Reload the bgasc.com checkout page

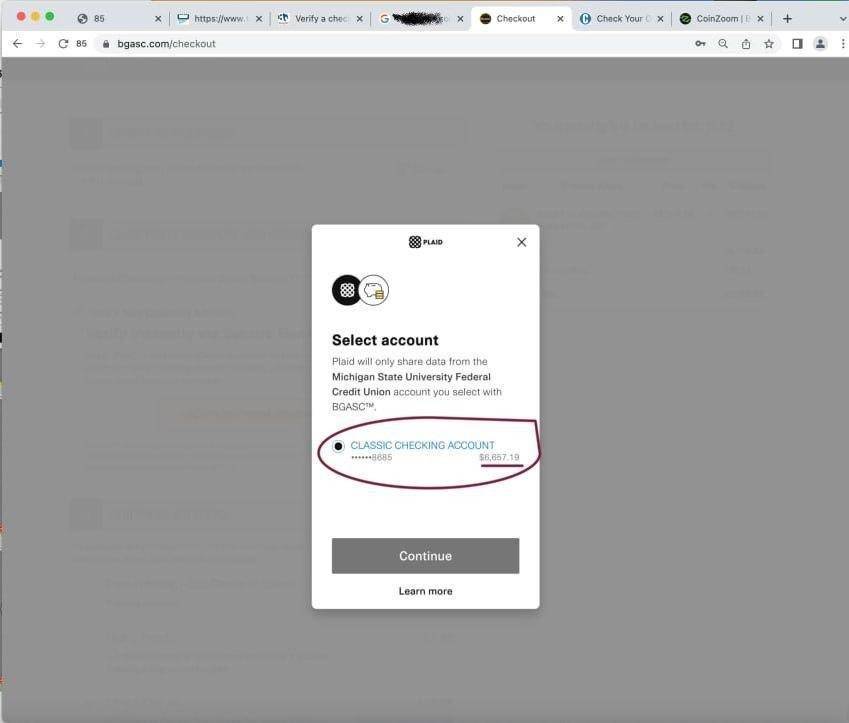pyautogui.click(x=63, y=44)
